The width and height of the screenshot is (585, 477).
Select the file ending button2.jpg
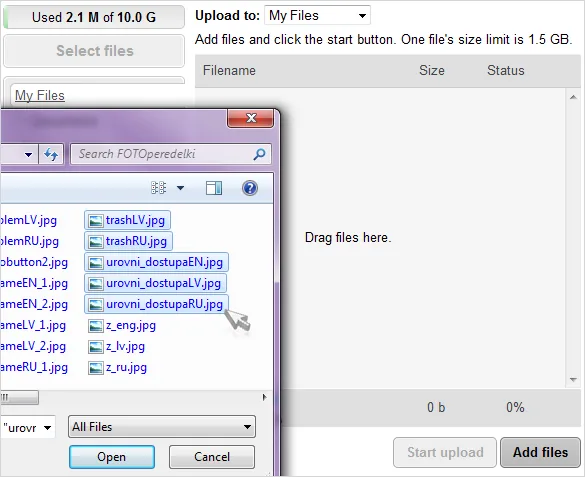pyautogui.click(x=34, y=263)
